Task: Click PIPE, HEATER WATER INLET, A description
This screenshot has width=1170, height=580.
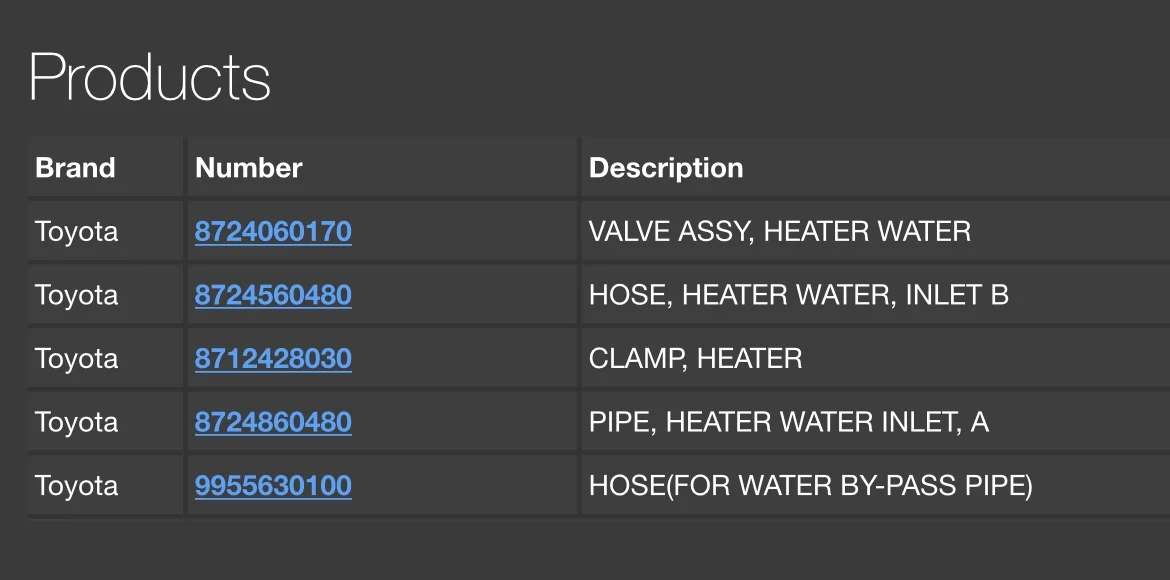Action: point(789,422)
